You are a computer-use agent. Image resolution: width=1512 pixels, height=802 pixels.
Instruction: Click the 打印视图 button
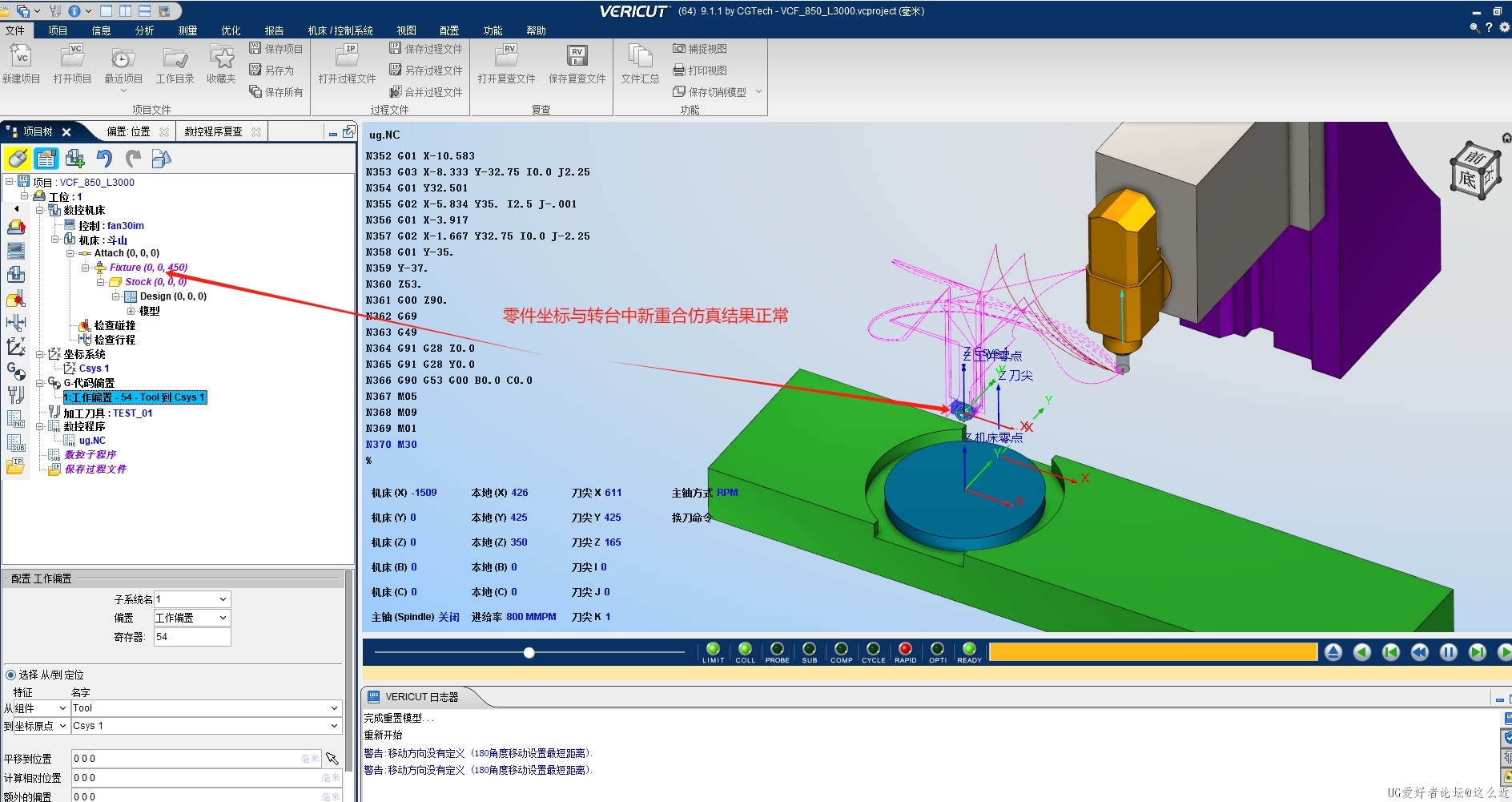coord(700,71)
